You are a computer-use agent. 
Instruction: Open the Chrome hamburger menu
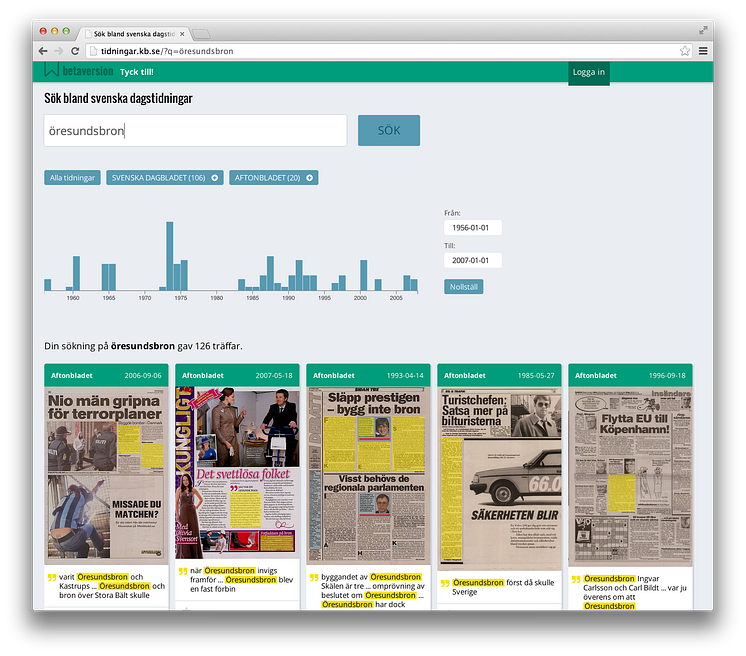(x=703, y=51)
